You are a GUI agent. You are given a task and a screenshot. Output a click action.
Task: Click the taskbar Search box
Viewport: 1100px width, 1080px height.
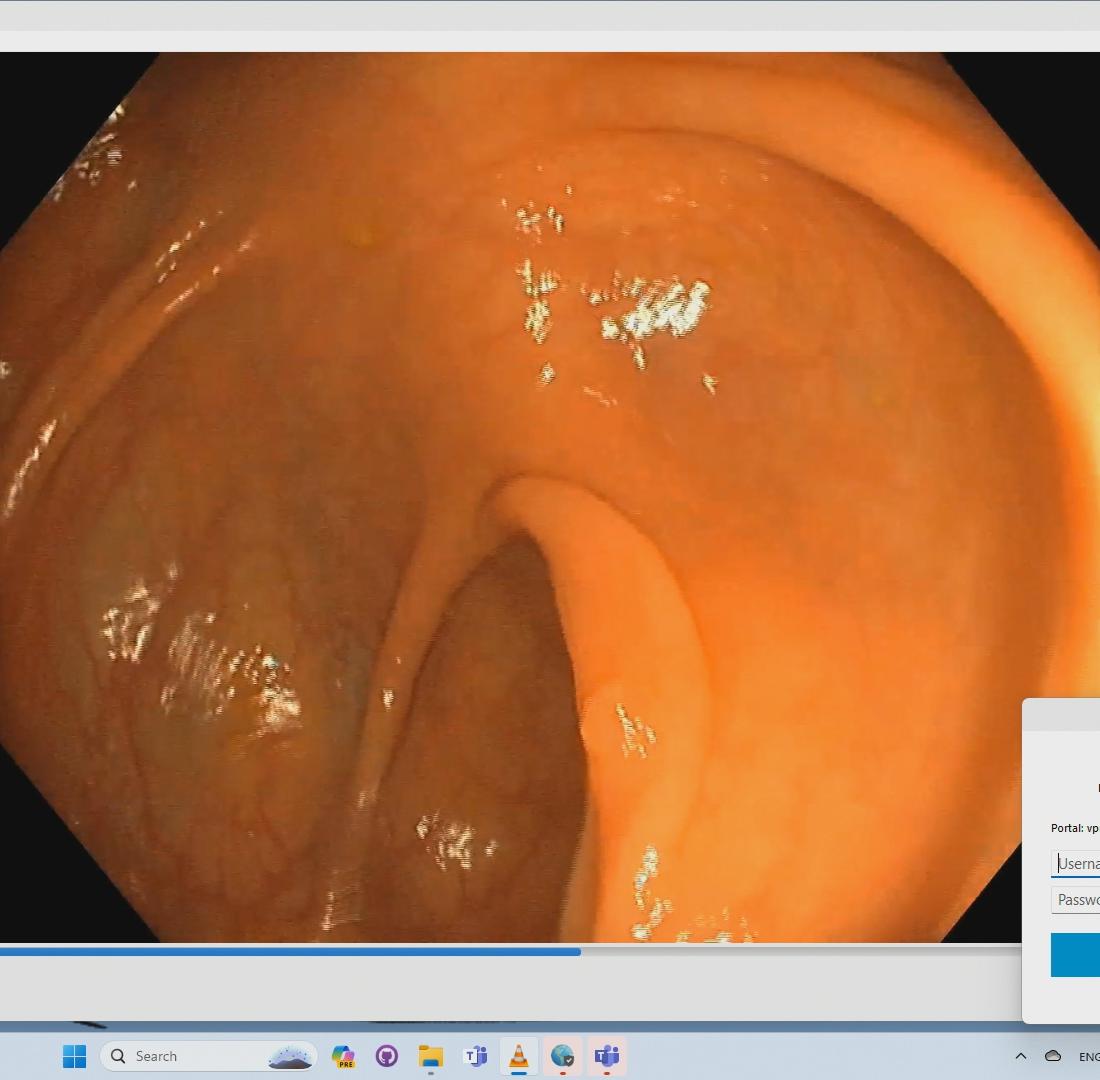[x=208, y=1056]
